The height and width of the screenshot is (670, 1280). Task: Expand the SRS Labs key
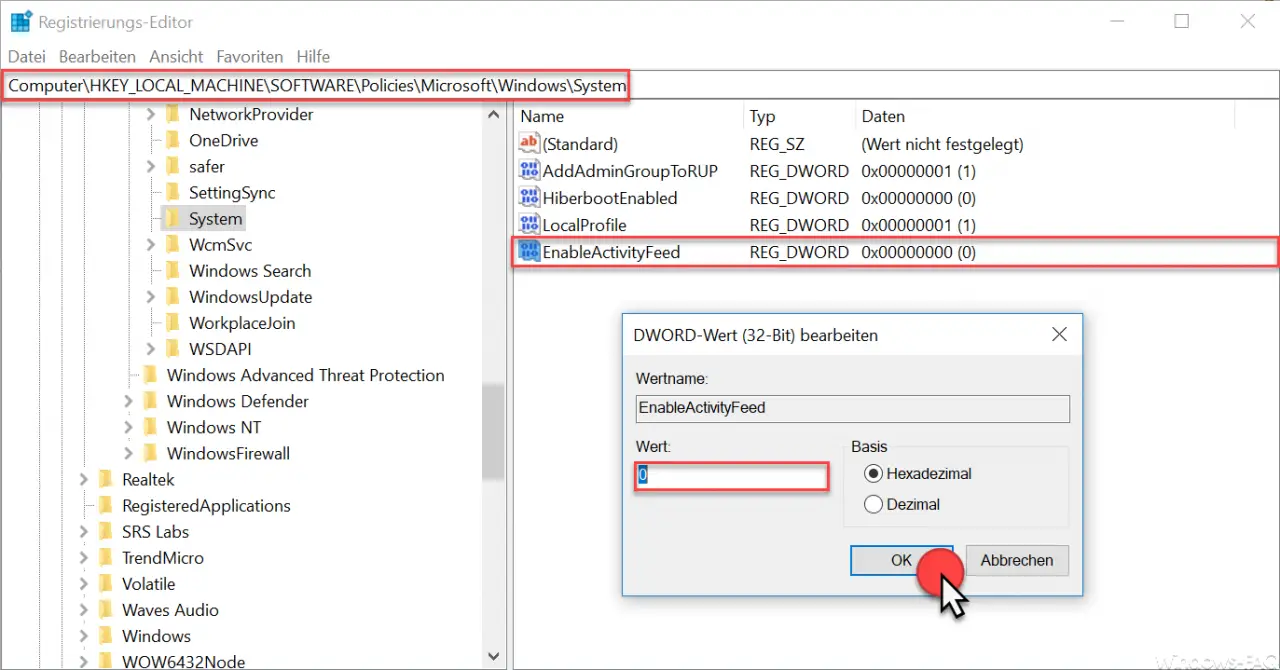click(83, 531)
